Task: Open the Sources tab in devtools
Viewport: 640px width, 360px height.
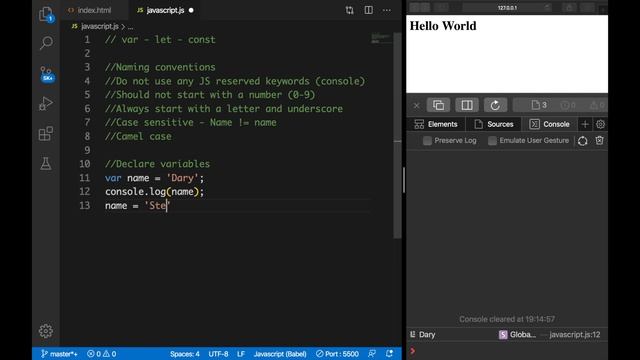Action: [x=494, y=124]
